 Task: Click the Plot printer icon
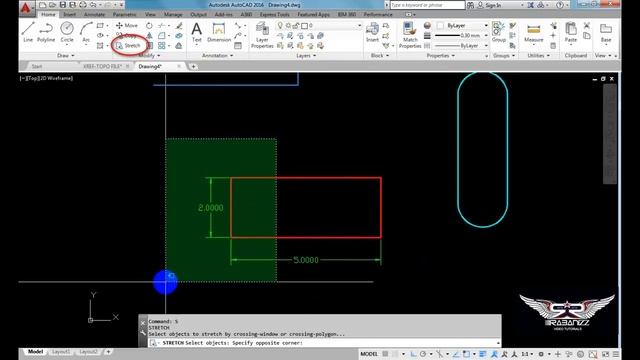(x=83, y=5)
